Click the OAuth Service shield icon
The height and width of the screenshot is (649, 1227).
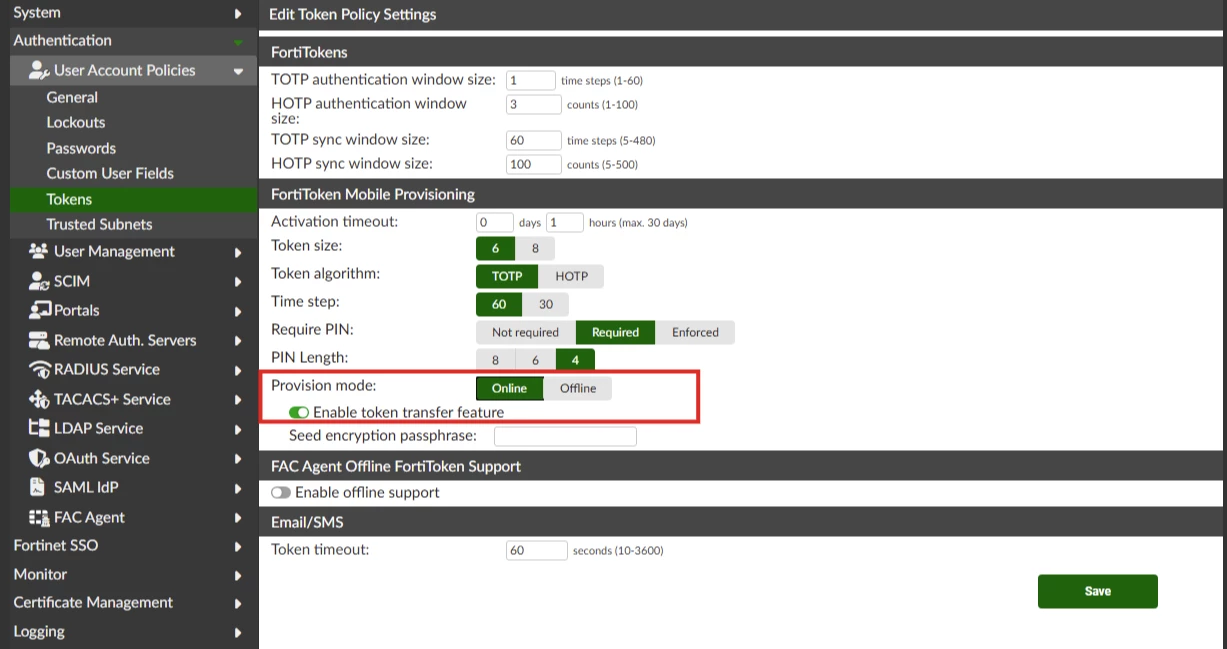[38, 458]
